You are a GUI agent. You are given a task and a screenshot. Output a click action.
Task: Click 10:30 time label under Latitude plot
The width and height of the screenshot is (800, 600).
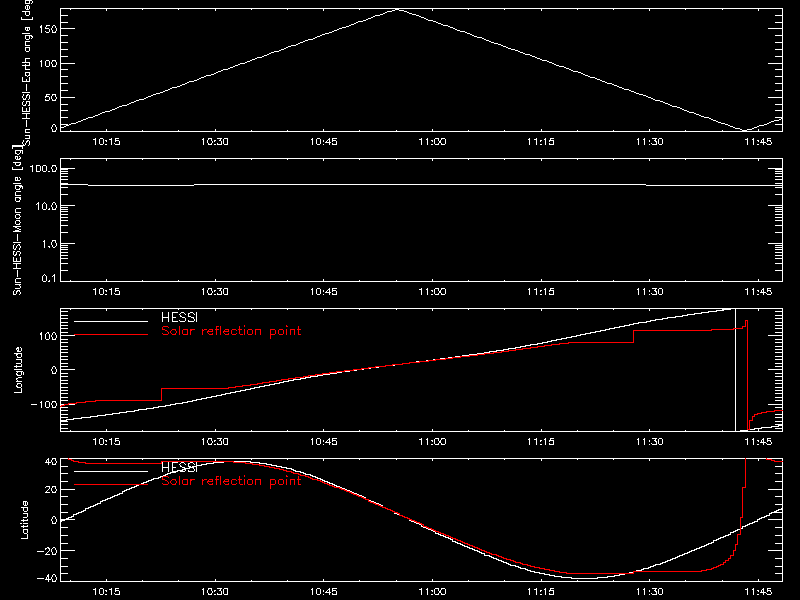click(x=215, y=592)
